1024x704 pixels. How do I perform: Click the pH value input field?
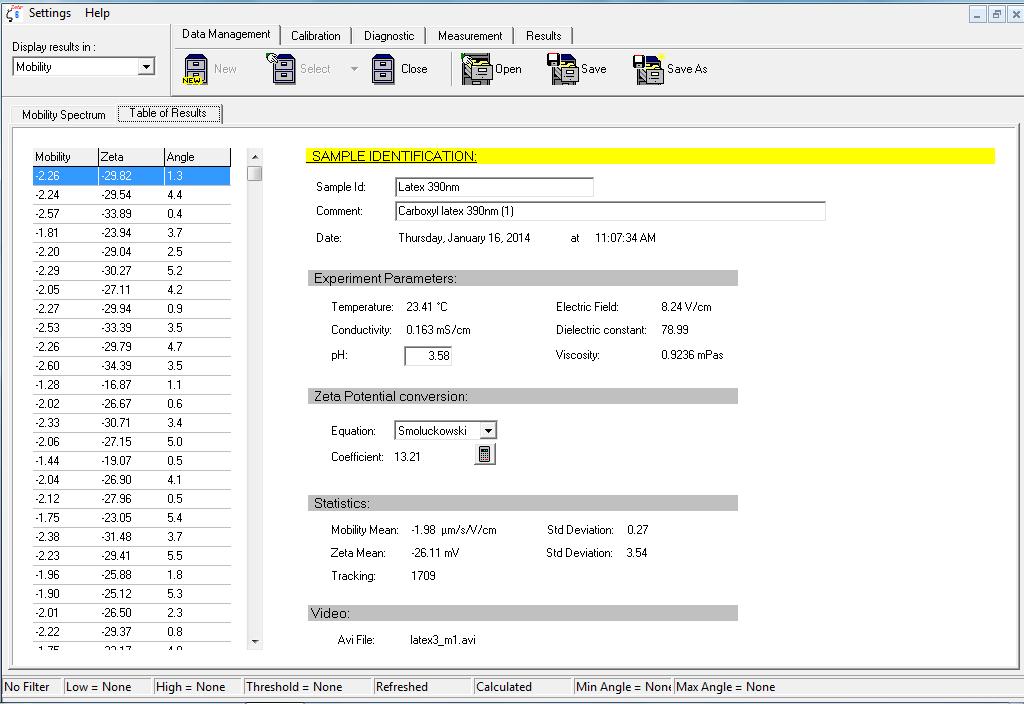[x=428, y=356]
